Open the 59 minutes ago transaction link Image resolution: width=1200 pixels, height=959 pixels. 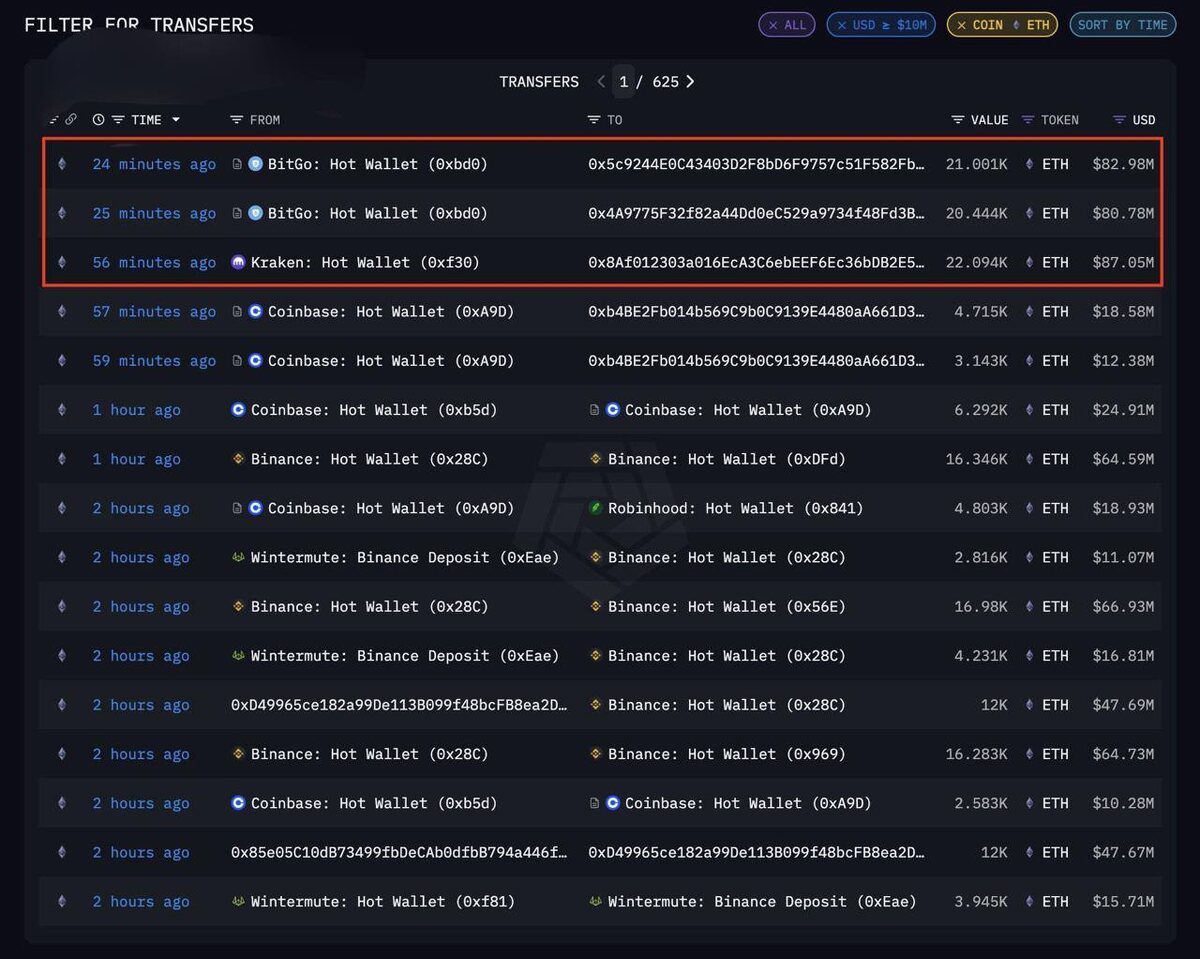(154, 360)
